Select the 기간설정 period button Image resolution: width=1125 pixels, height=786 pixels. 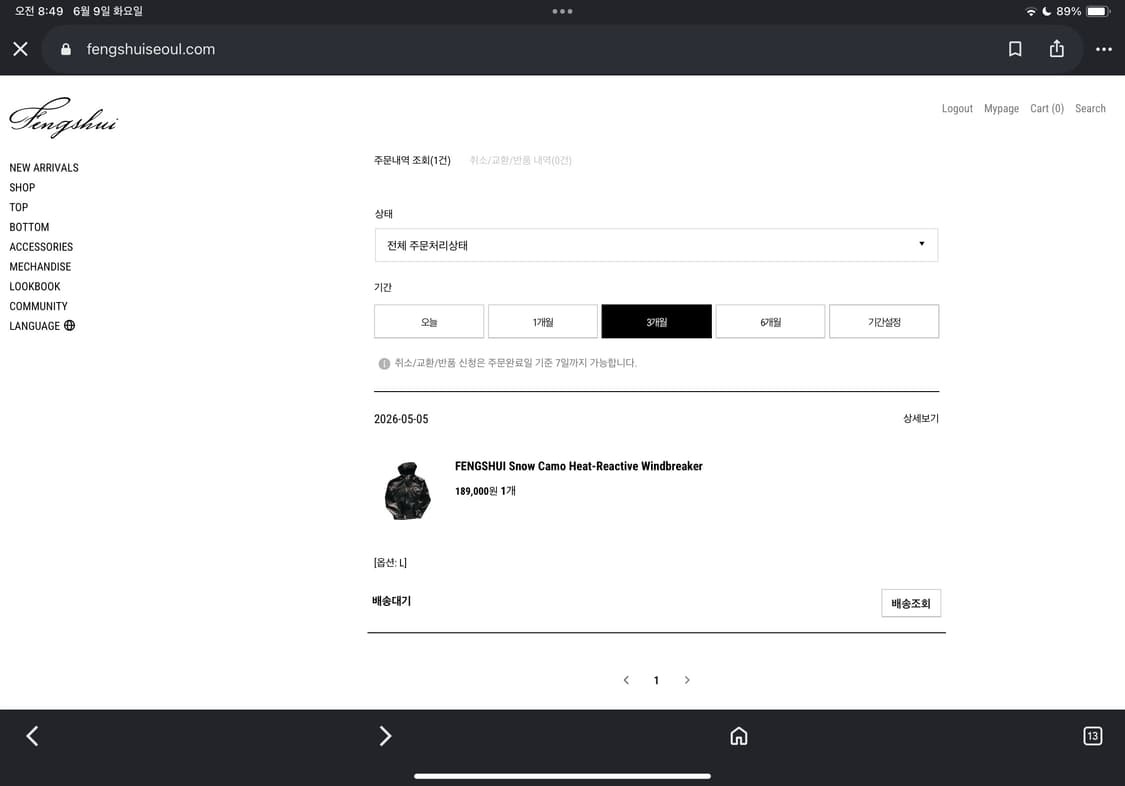pyautogui.click(x=884, y=321)
